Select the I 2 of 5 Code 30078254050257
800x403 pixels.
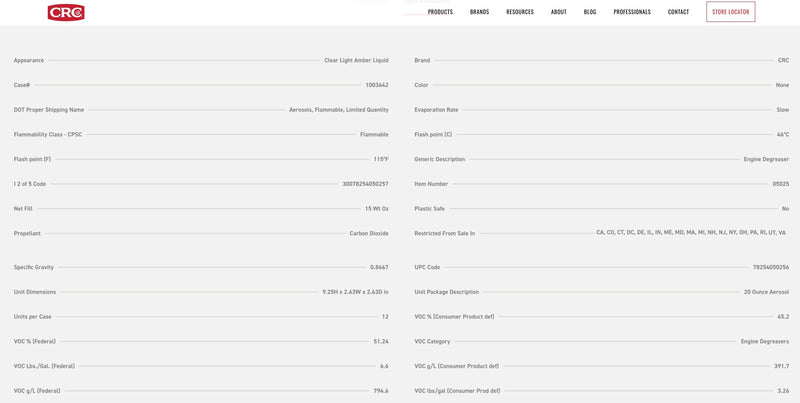click(365, 184)
